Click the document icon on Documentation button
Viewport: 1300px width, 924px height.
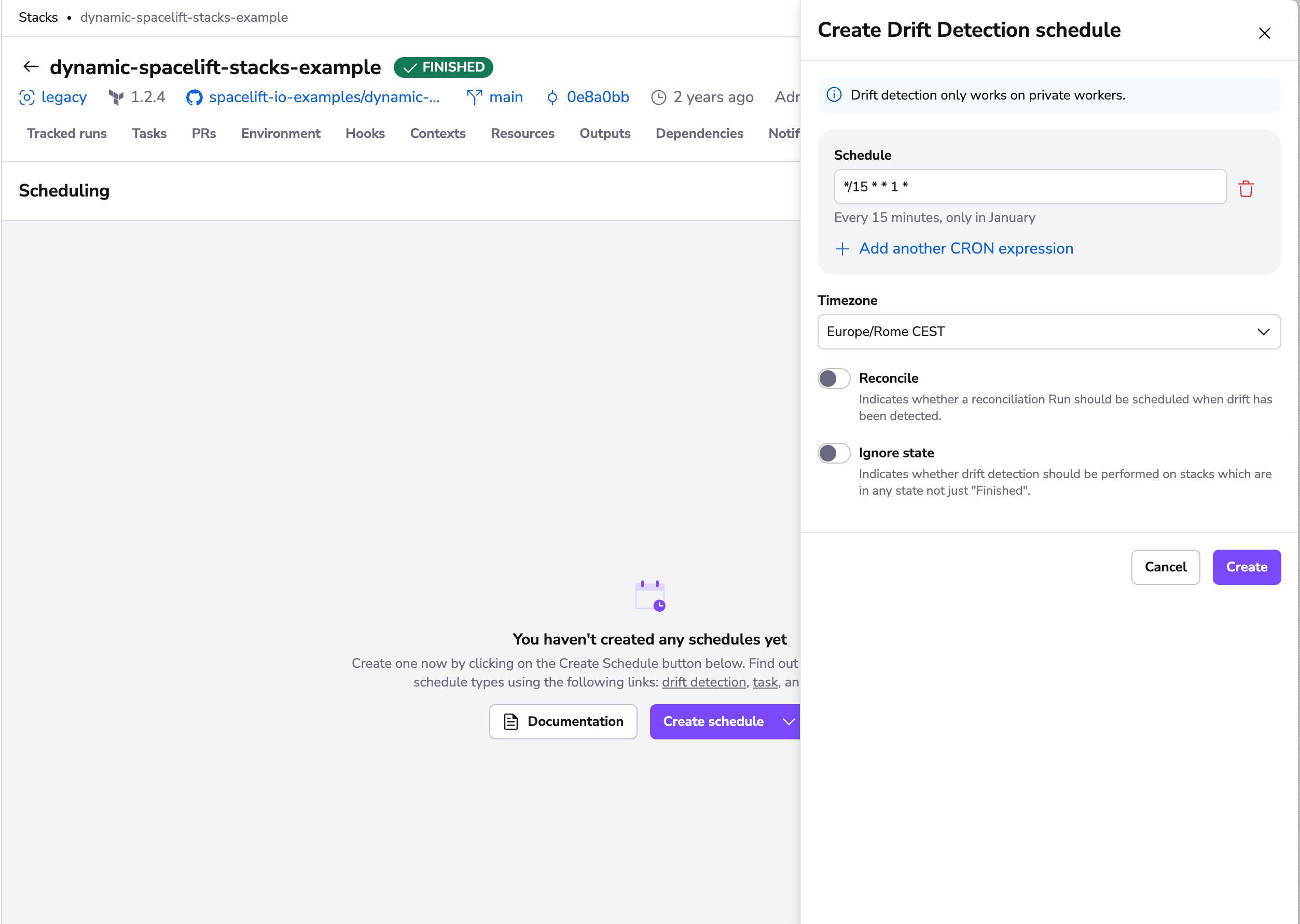[x=511, y=721]
